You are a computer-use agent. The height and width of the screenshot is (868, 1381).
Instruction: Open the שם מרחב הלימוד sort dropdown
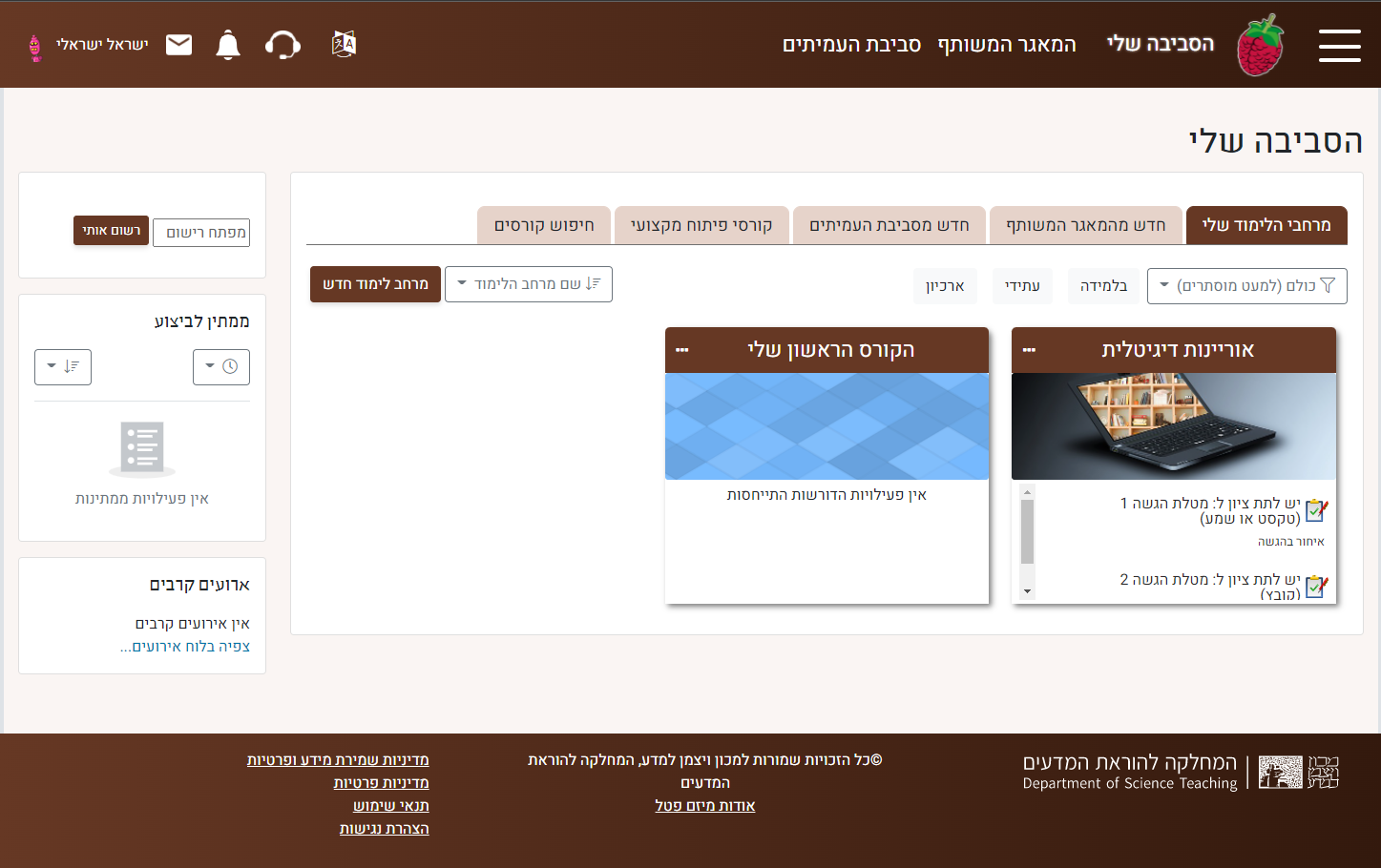pos(528,284)
